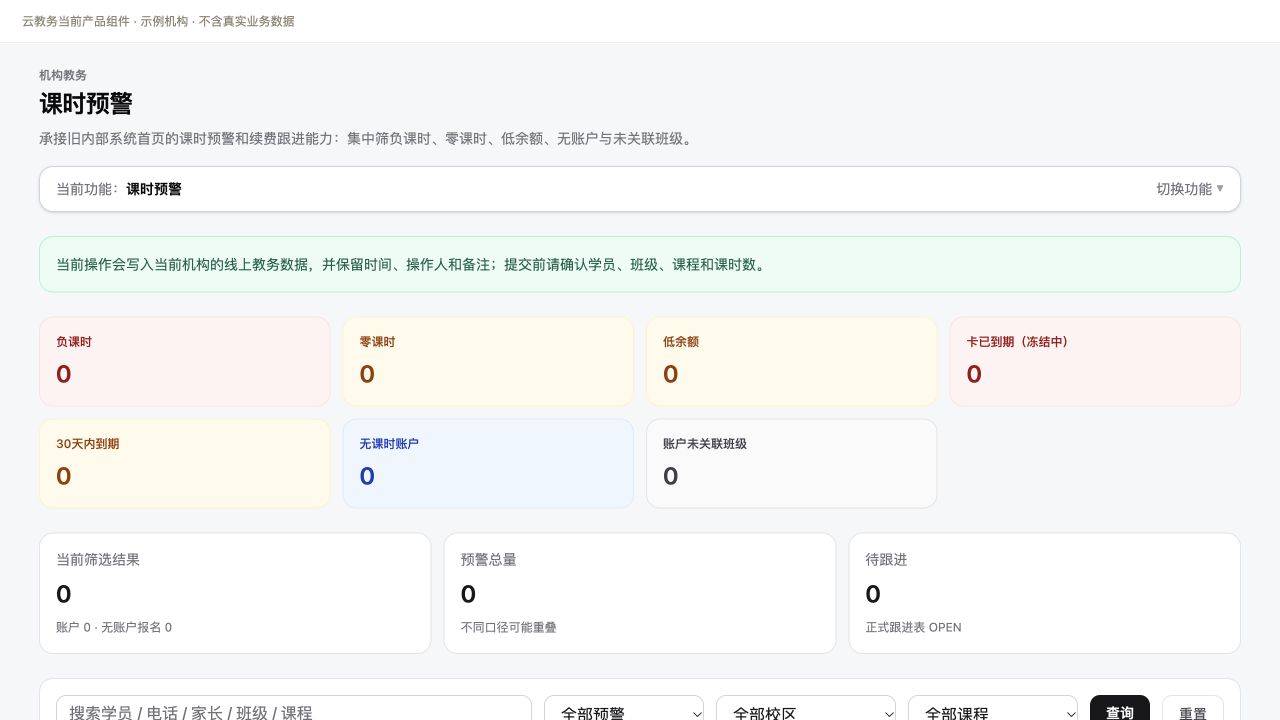Select the 负课时 warning card

click(185, 362)
